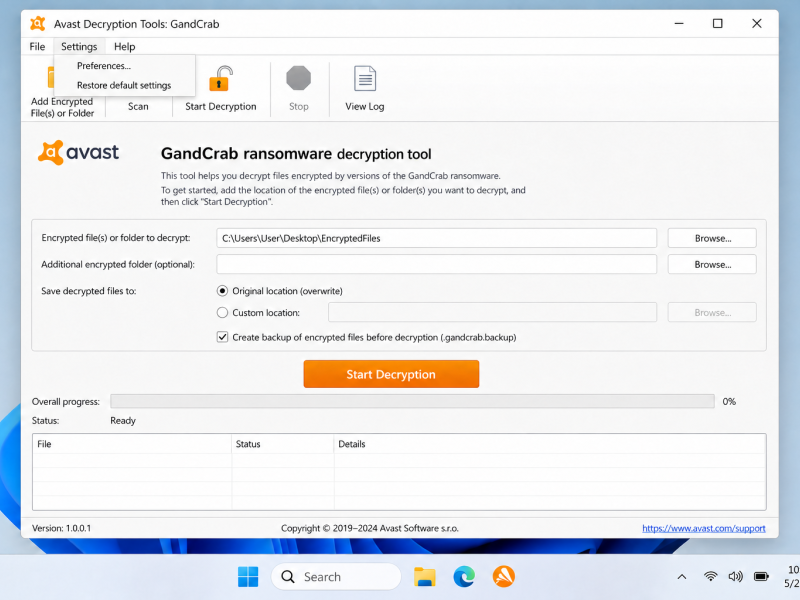
Task: Open the View Log document icon
Action: click(365, 79)
